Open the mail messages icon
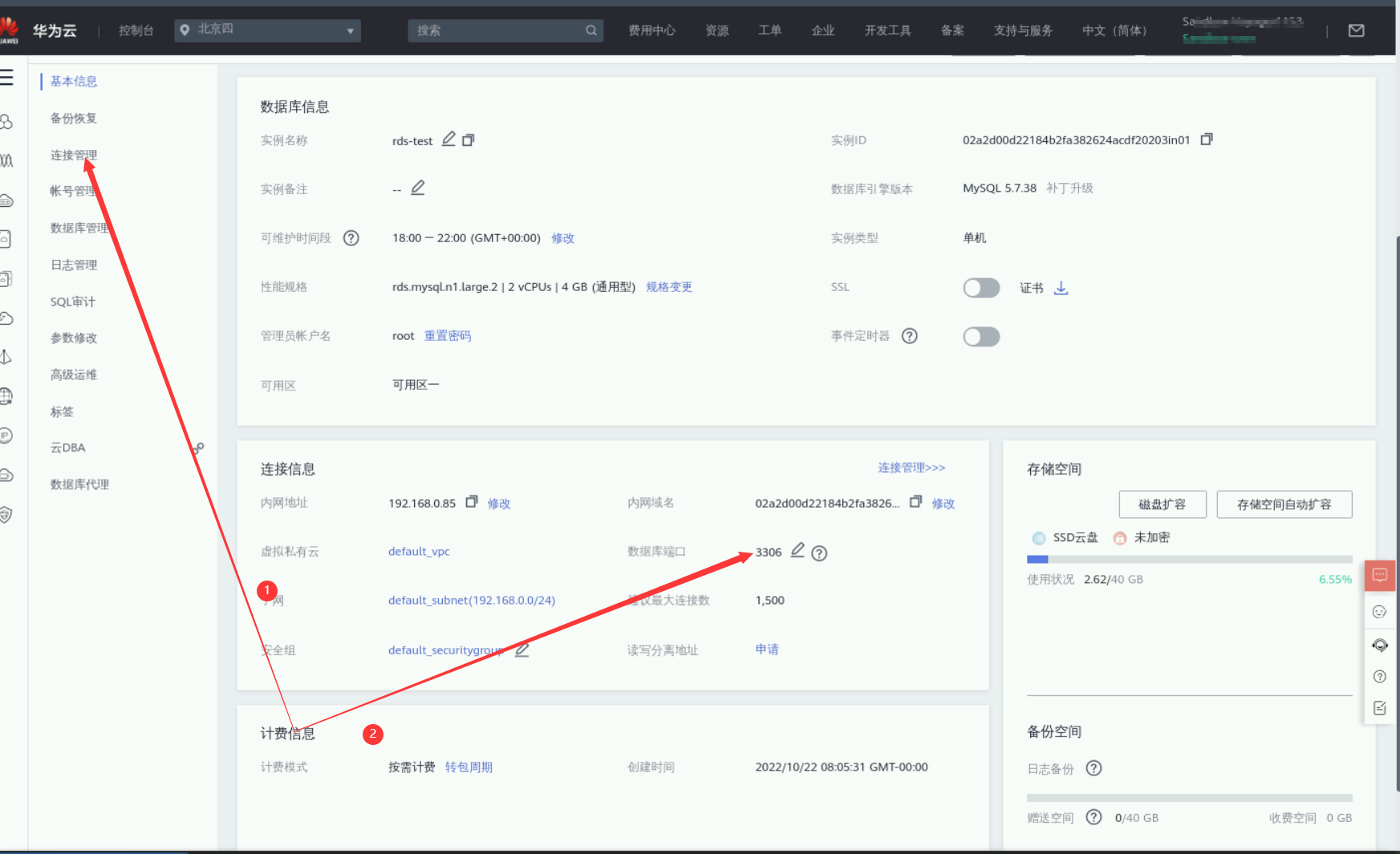1400x854 pixels. click(x=1357, y=30)
